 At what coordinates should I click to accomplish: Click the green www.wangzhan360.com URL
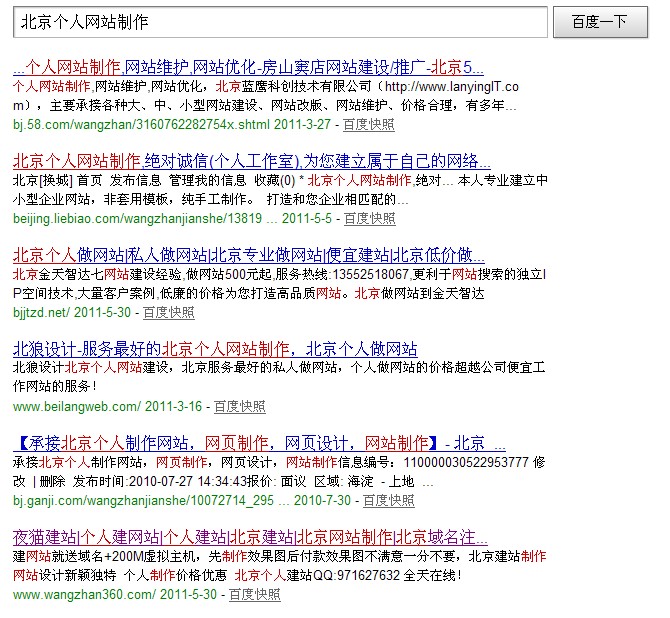pos(84,594)
